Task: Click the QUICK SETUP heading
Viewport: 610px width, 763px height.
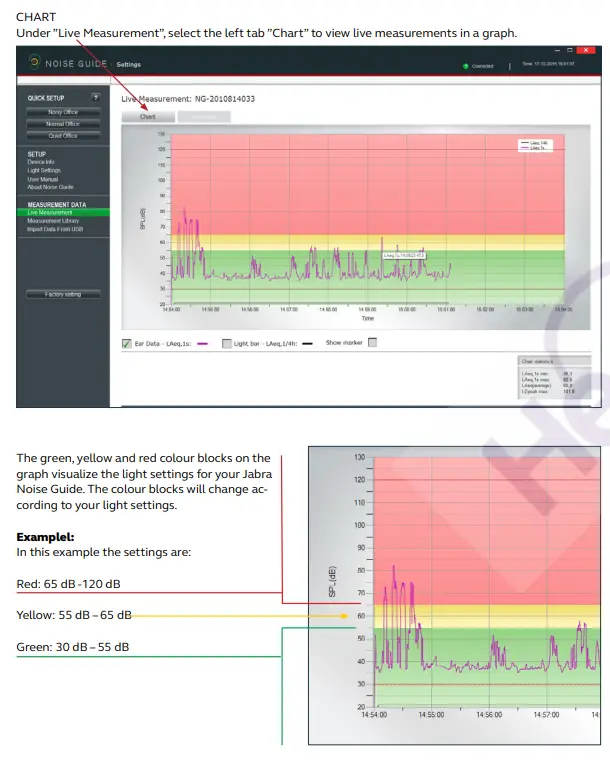Action: coord(46,98)
